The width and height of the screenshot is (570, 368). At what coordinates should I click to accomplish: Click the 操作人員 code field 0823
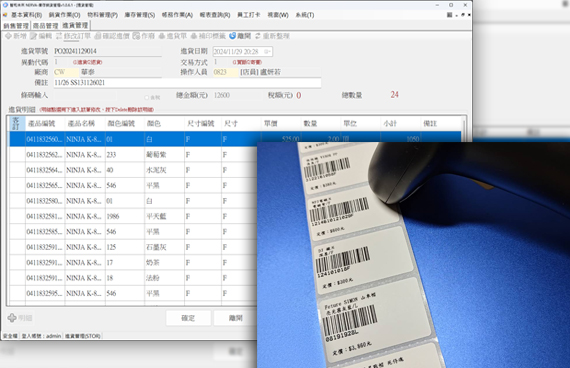[x=225, y=72]
